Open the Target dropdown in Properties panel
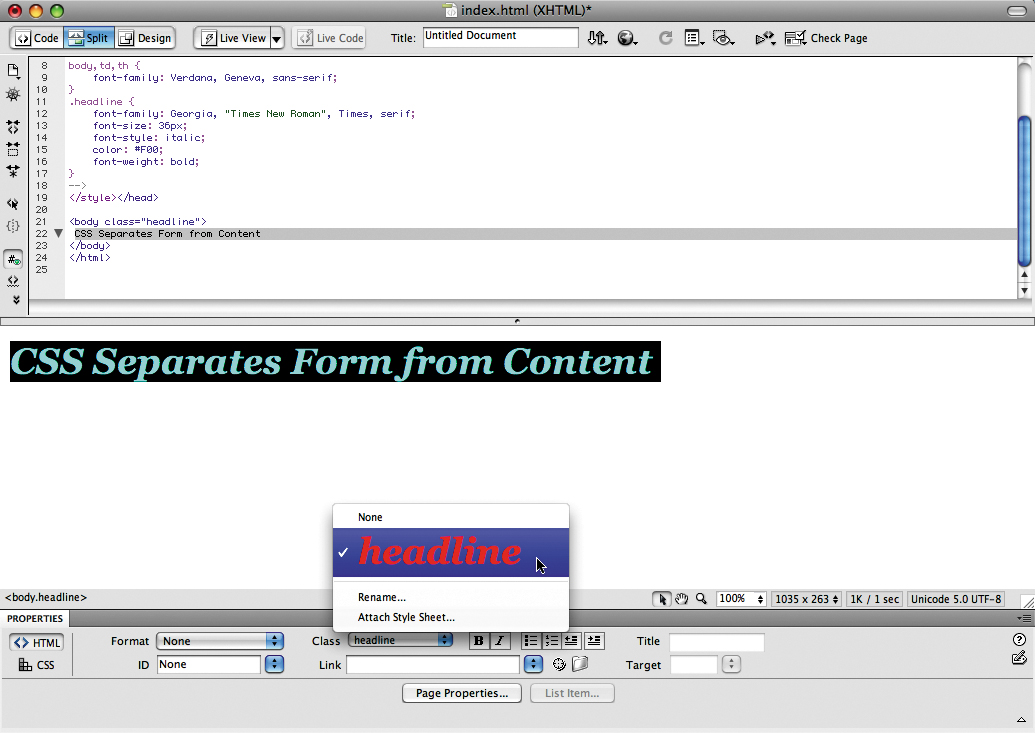The image size is (1035, 733). coord(730,665)
